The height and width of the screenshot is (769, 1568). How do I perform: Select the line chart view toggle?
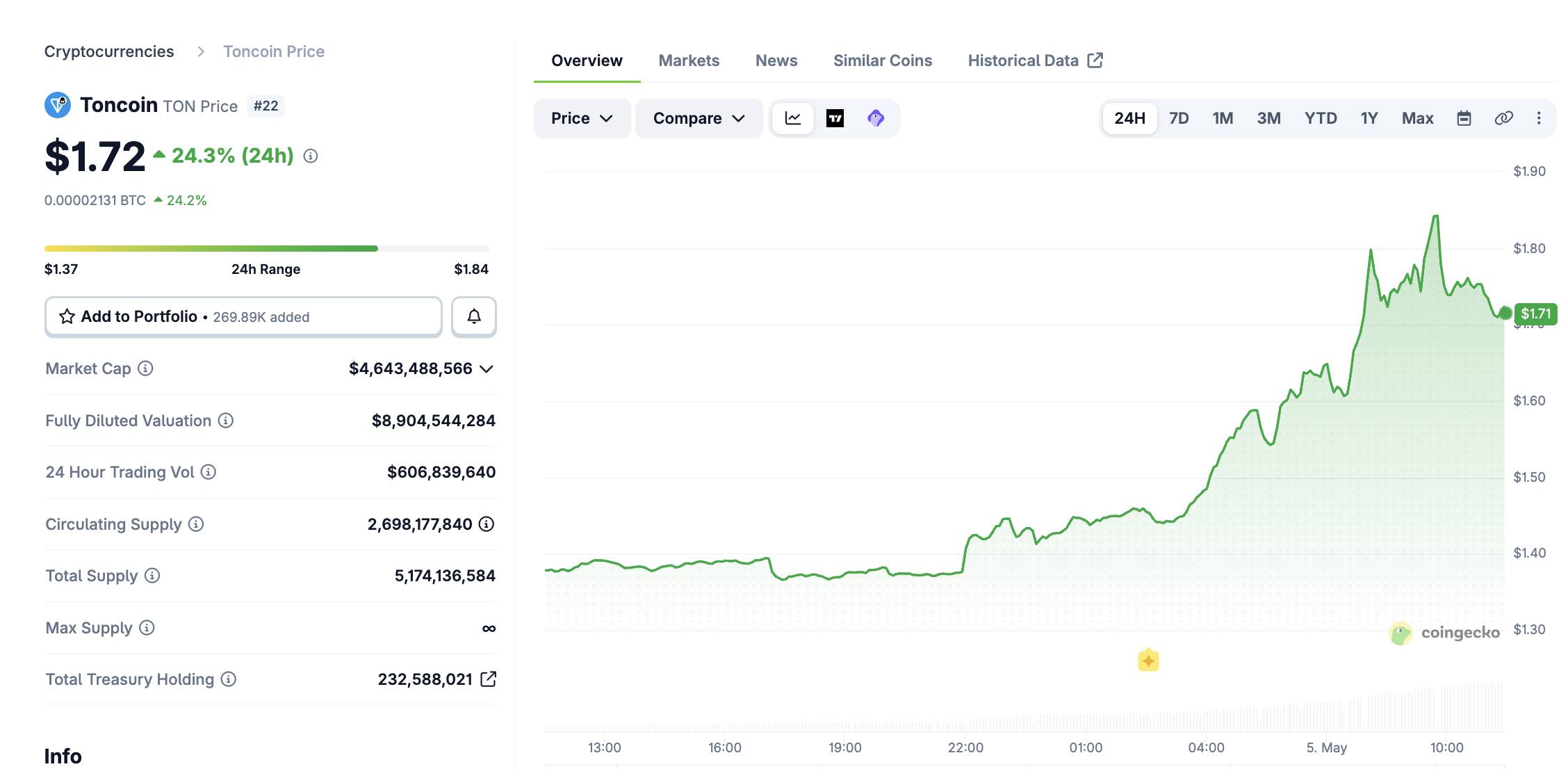[793, 118]
